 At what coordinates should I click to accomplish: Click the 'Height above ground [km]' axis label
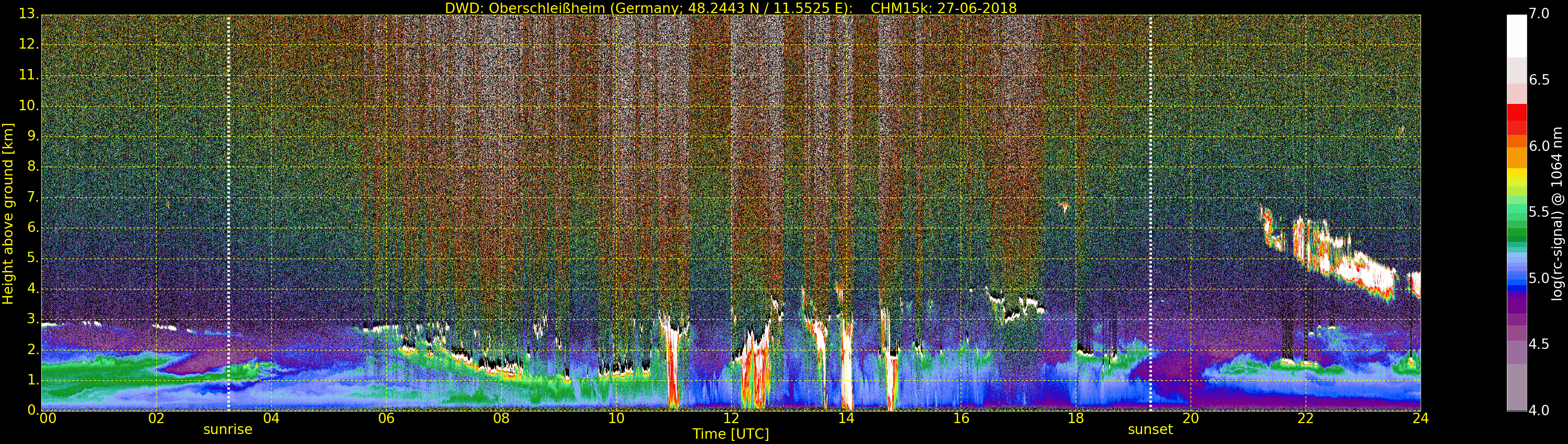click(8, 214)
